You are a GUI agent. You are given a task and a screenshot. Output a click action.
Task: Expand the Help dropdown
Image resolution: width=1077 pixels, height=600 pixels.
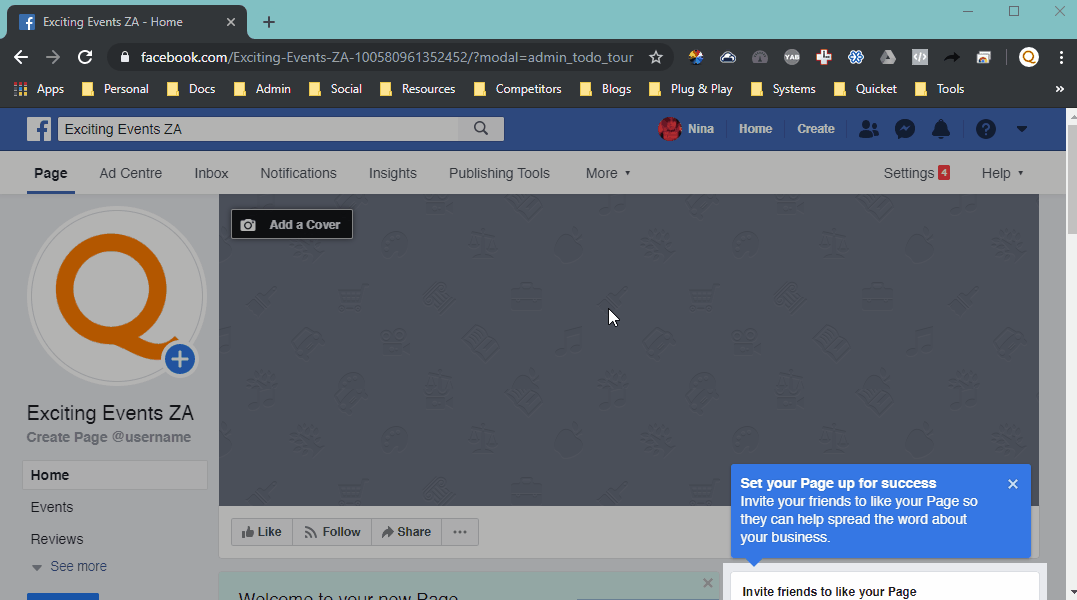point(1002,173)
